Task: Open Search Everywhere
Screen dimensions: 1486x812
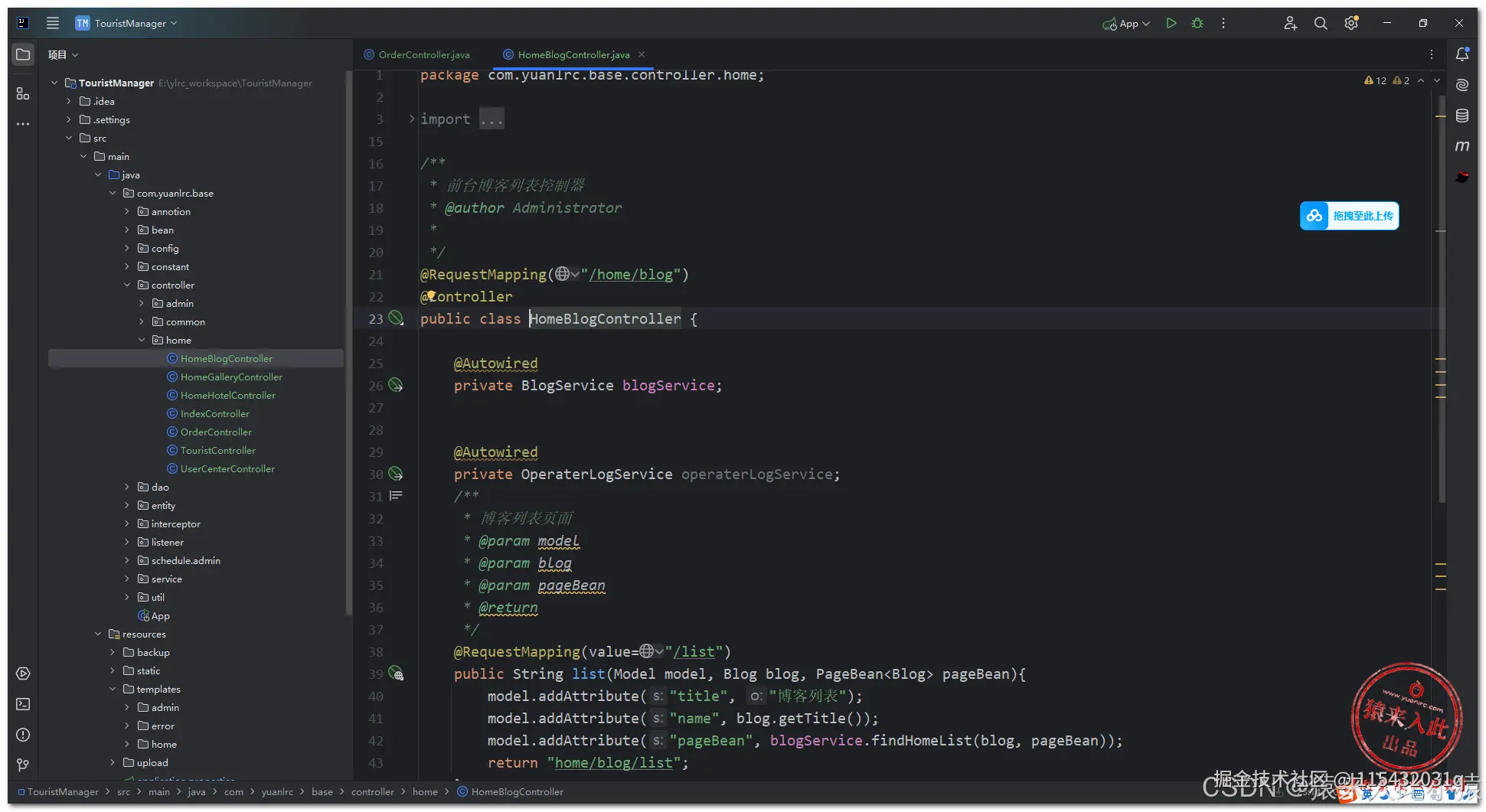Action: [1321, 23]
